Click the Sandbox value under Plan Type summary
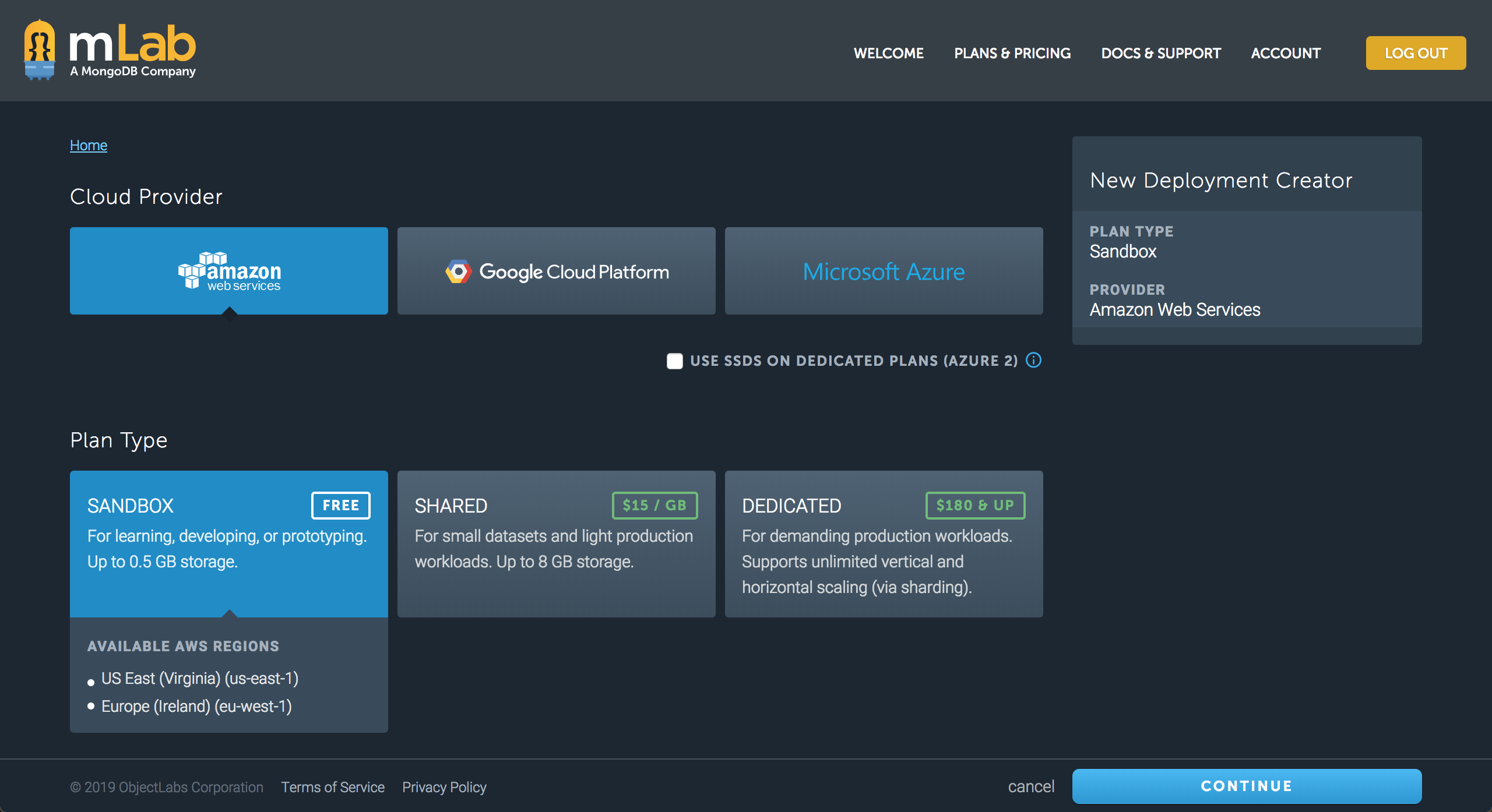 tap(1123, 251)
